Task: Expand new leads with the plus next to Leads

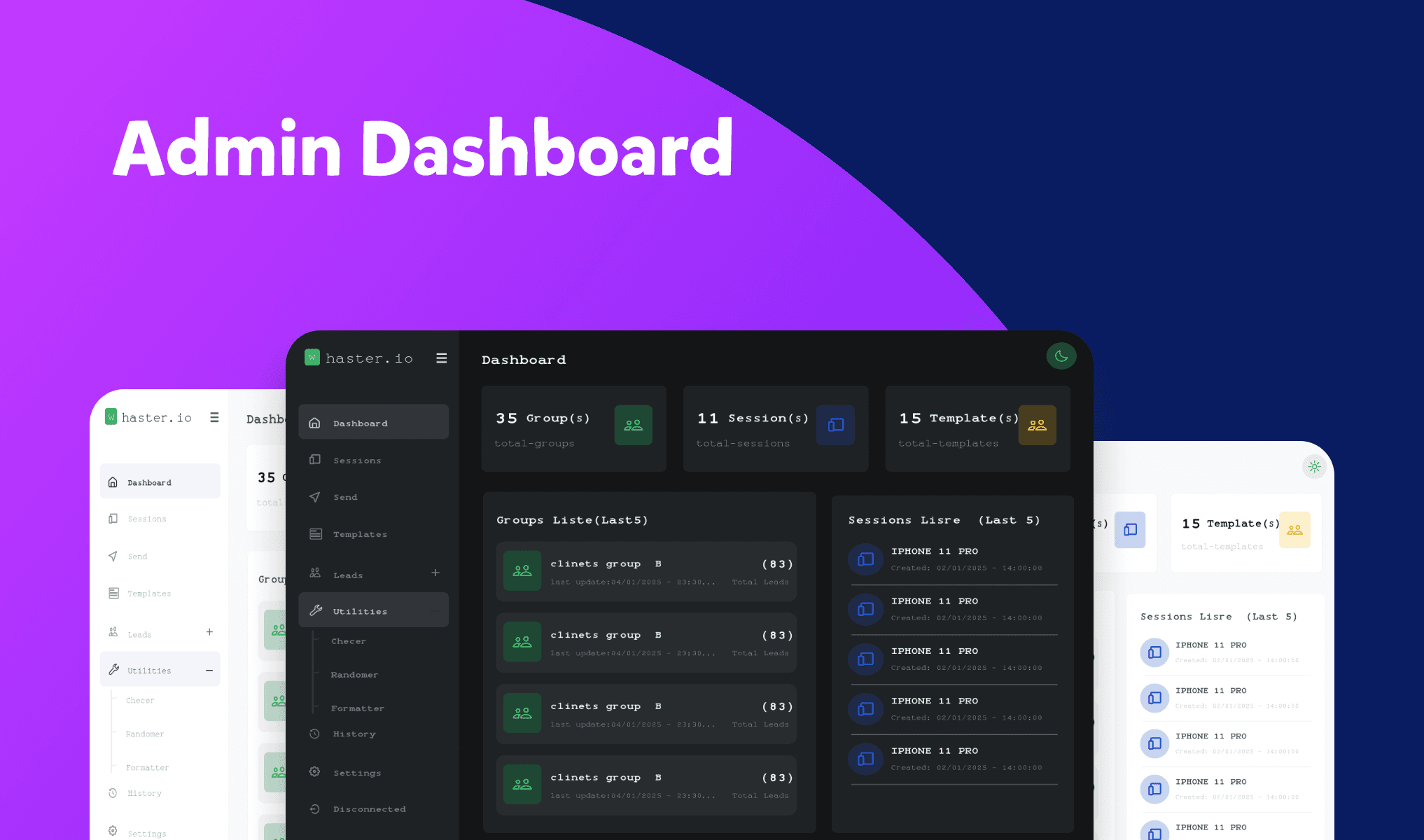Action: (435, 573)
